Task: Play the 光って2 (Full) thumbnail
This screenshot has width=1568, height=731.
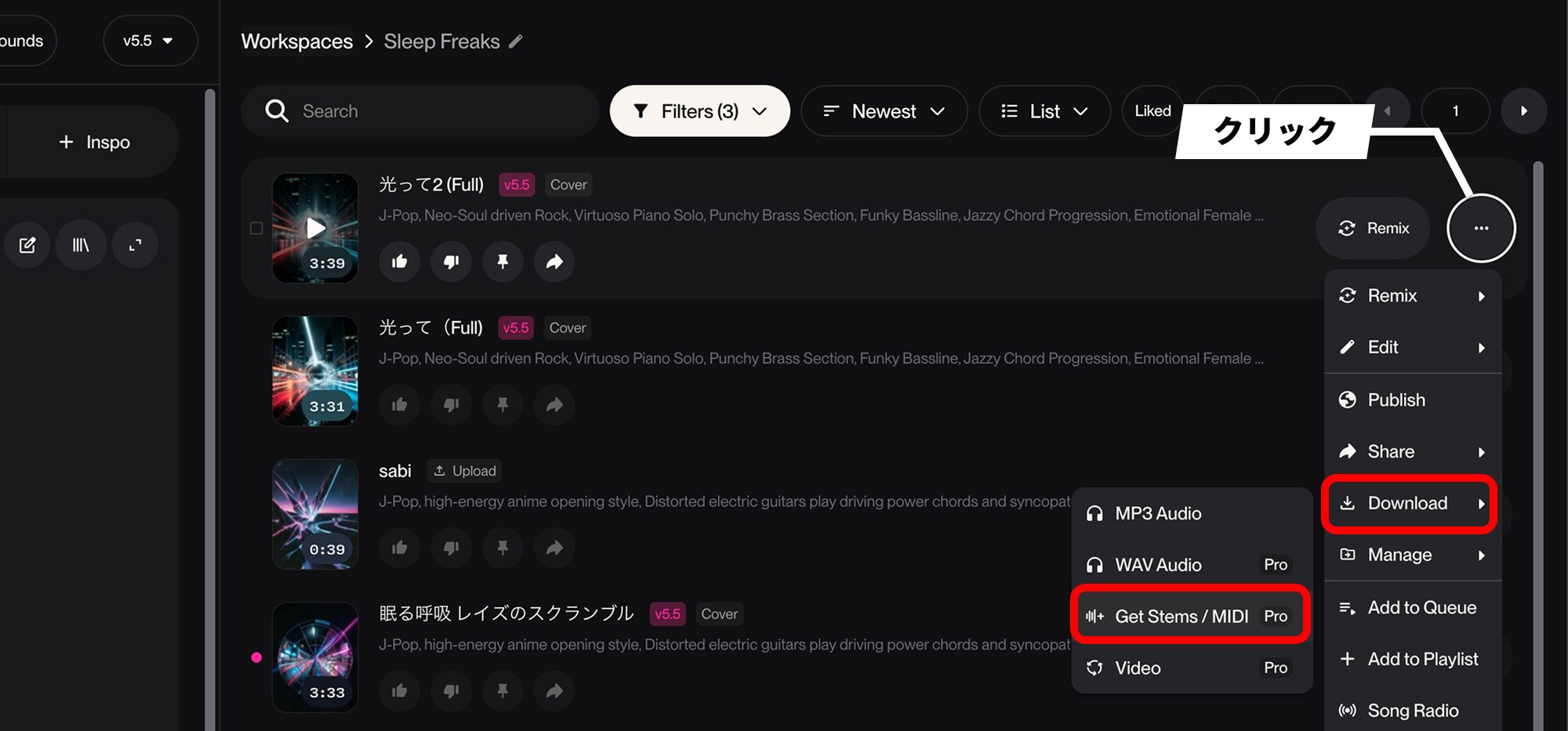Action: (x=315, y=228)
